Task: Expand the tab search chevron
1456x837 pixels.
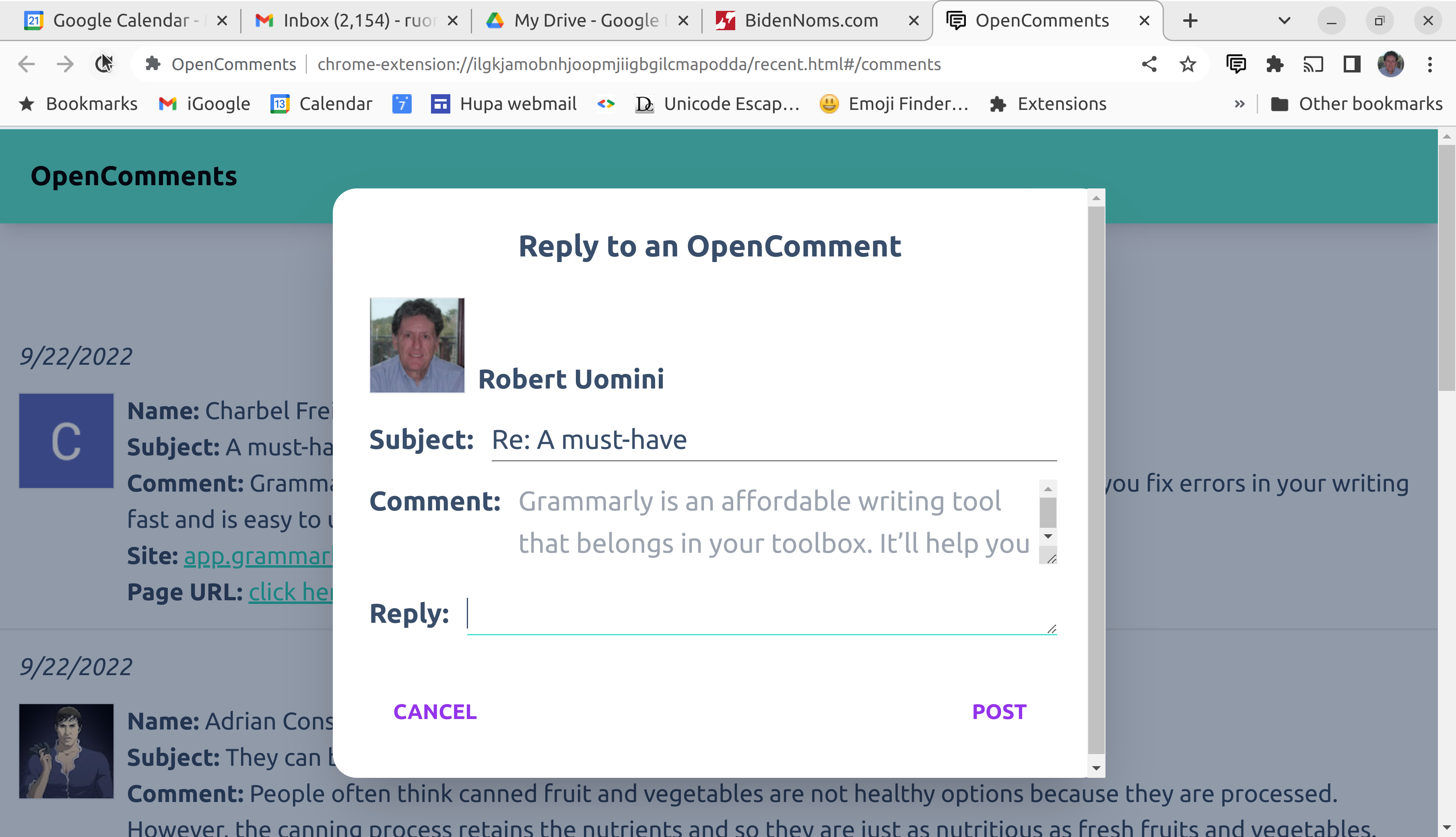Action: tap(1285, 21)
